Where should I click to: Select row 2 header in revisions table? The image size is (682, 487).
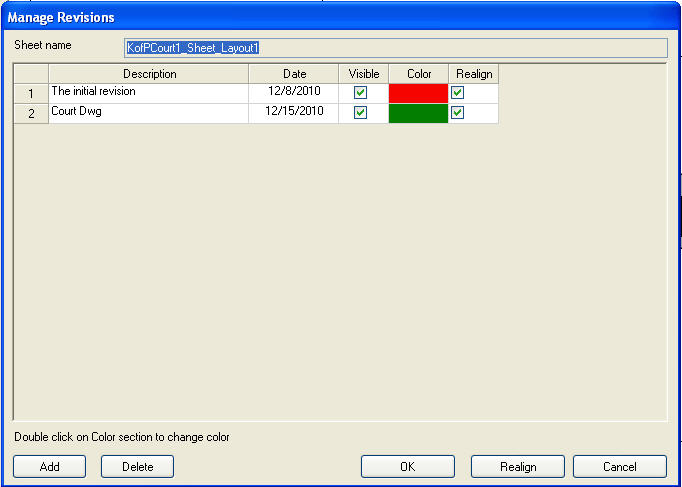click(31, 113)
